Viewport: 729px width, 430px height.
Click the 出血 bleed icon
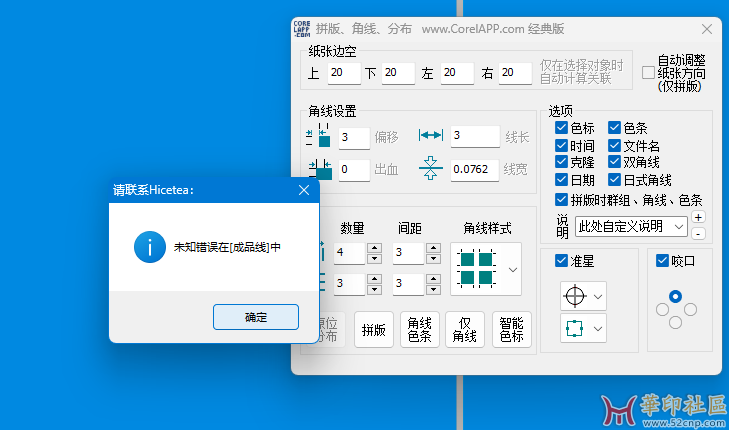click(x=319, y=169)
